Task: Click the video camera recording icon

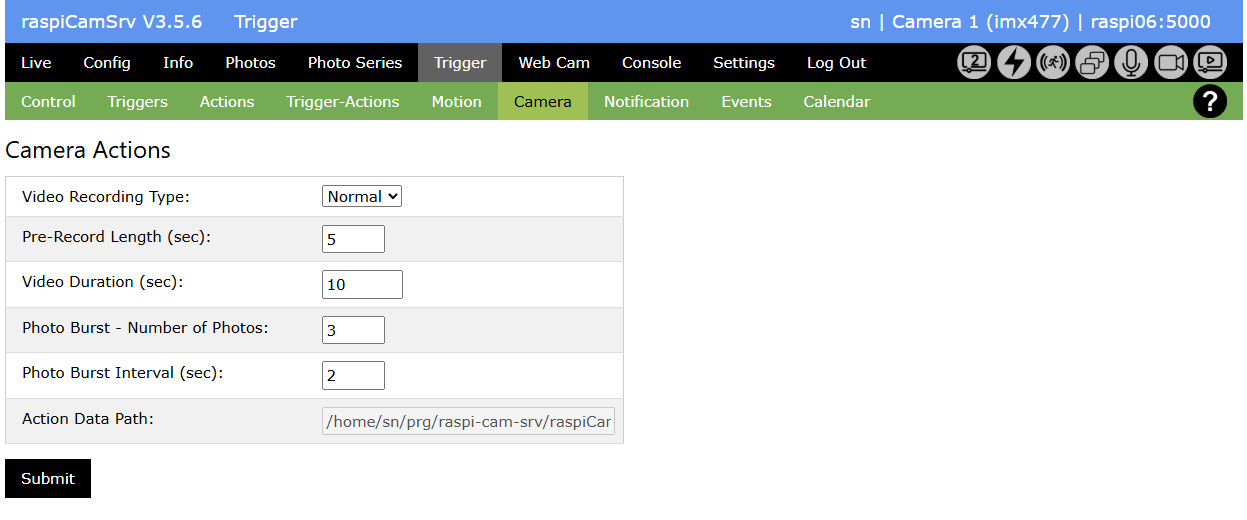Action: click(x=1171, y=63)
